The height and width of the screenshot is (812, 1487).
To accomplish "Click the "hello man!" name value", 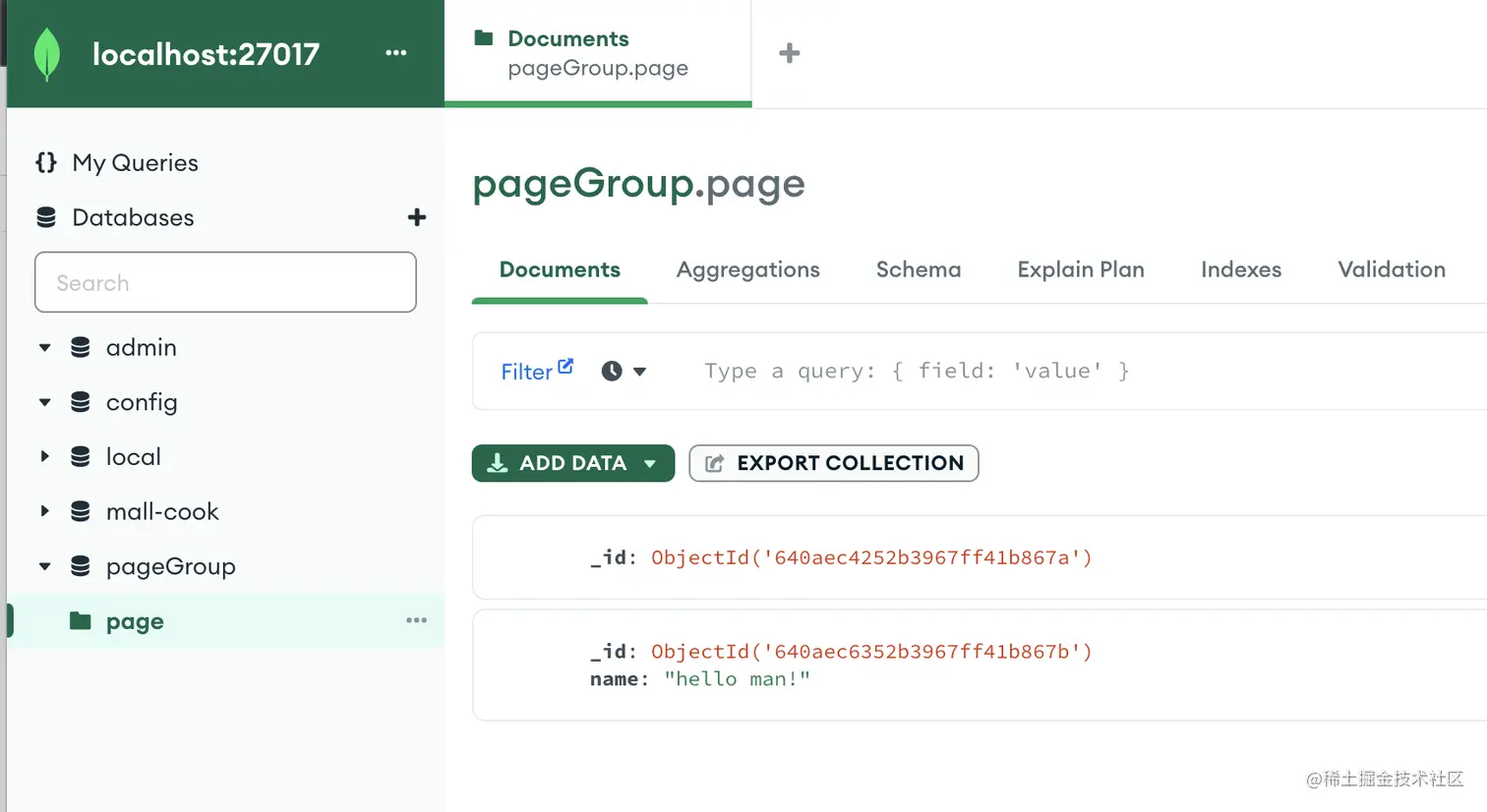I will point(737,679).
